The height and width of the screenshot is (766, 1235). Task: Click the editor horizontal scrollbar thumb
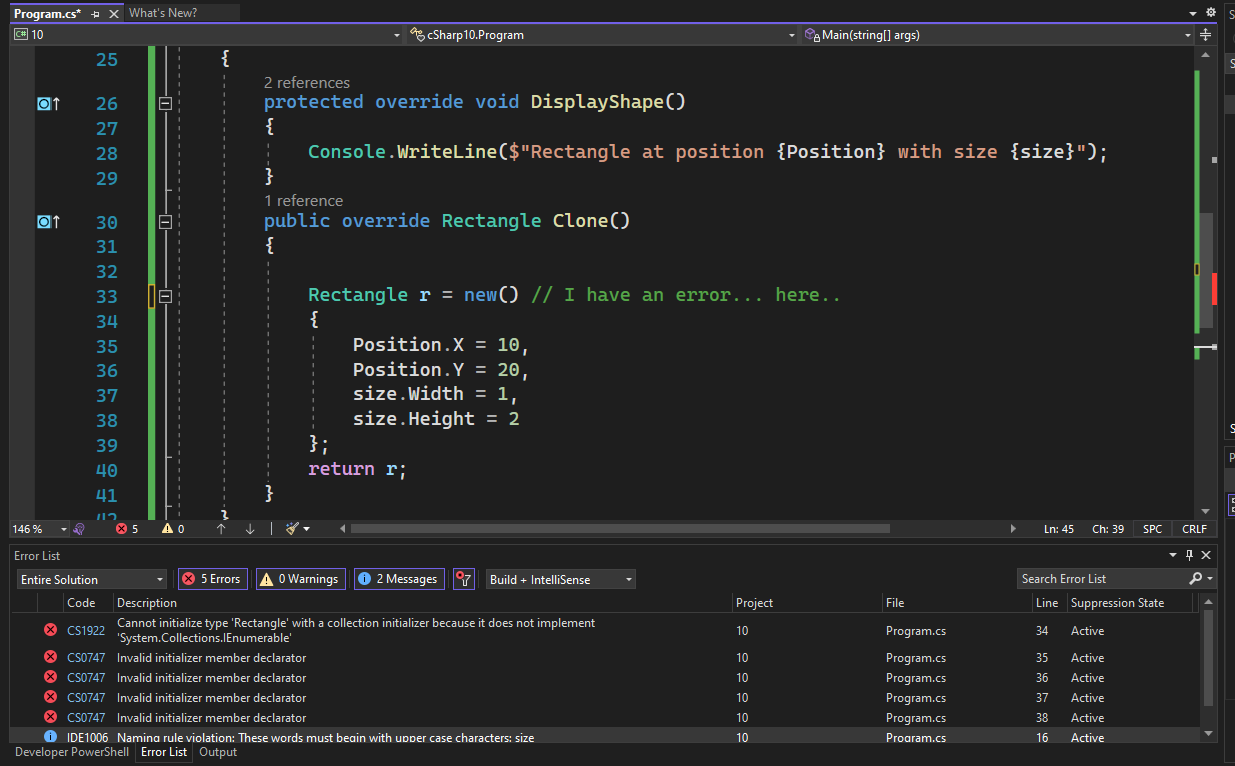point(620,529)
